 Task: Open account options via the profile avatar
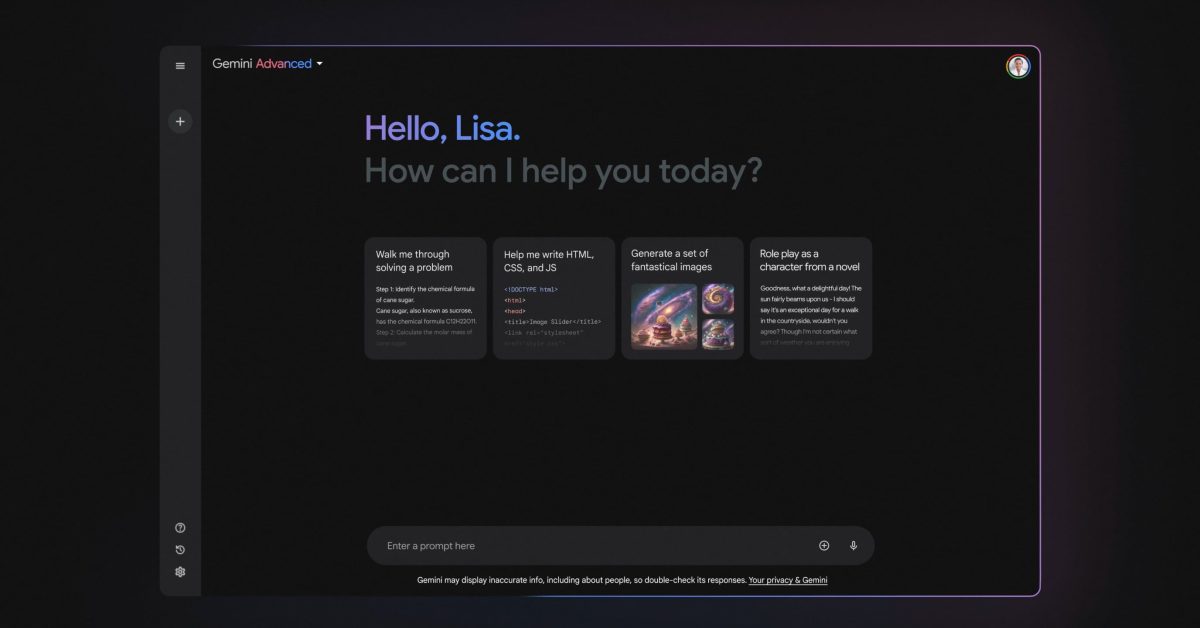[x=1018, y=66]
